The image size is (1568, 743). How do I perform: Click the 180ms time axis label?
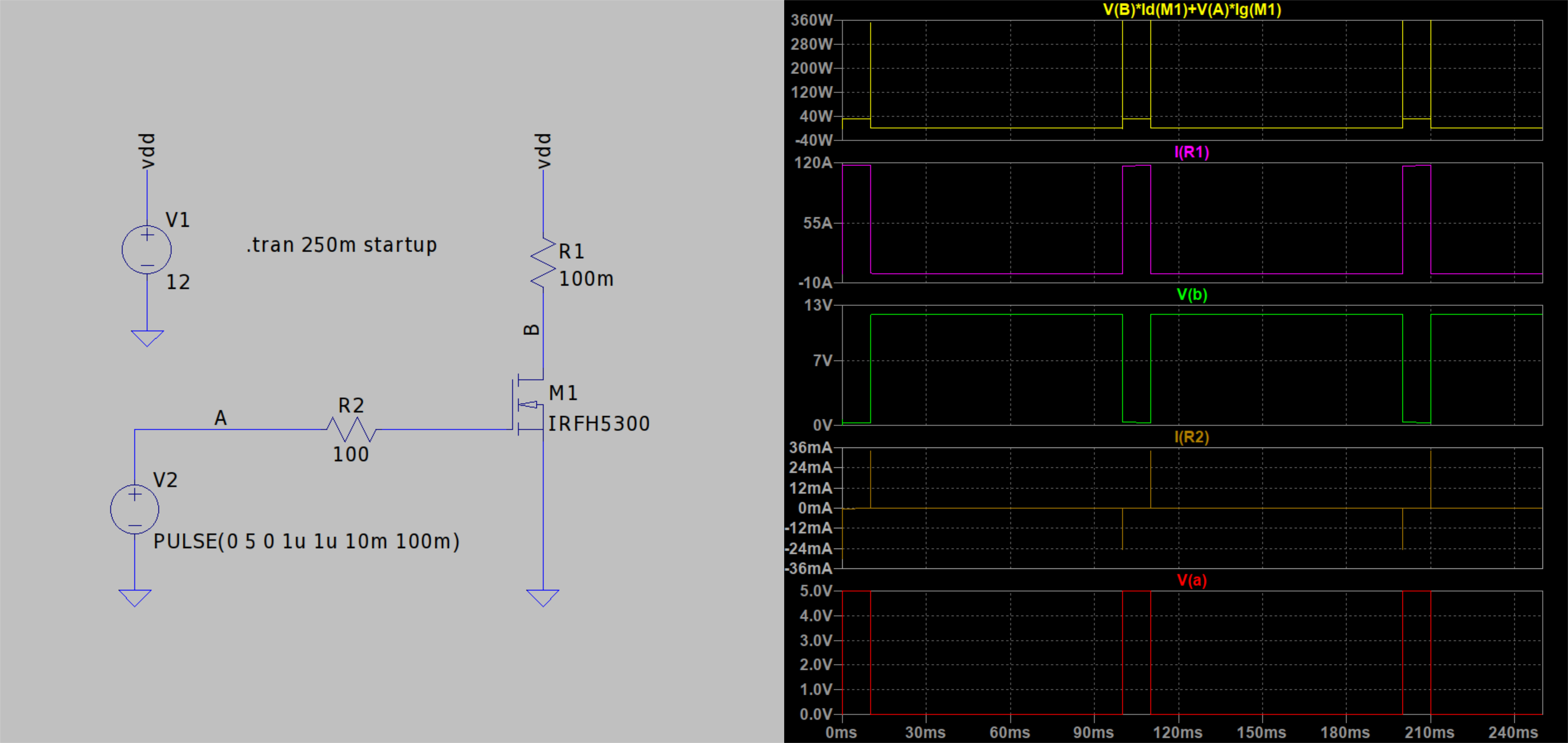coord(1345,732)
